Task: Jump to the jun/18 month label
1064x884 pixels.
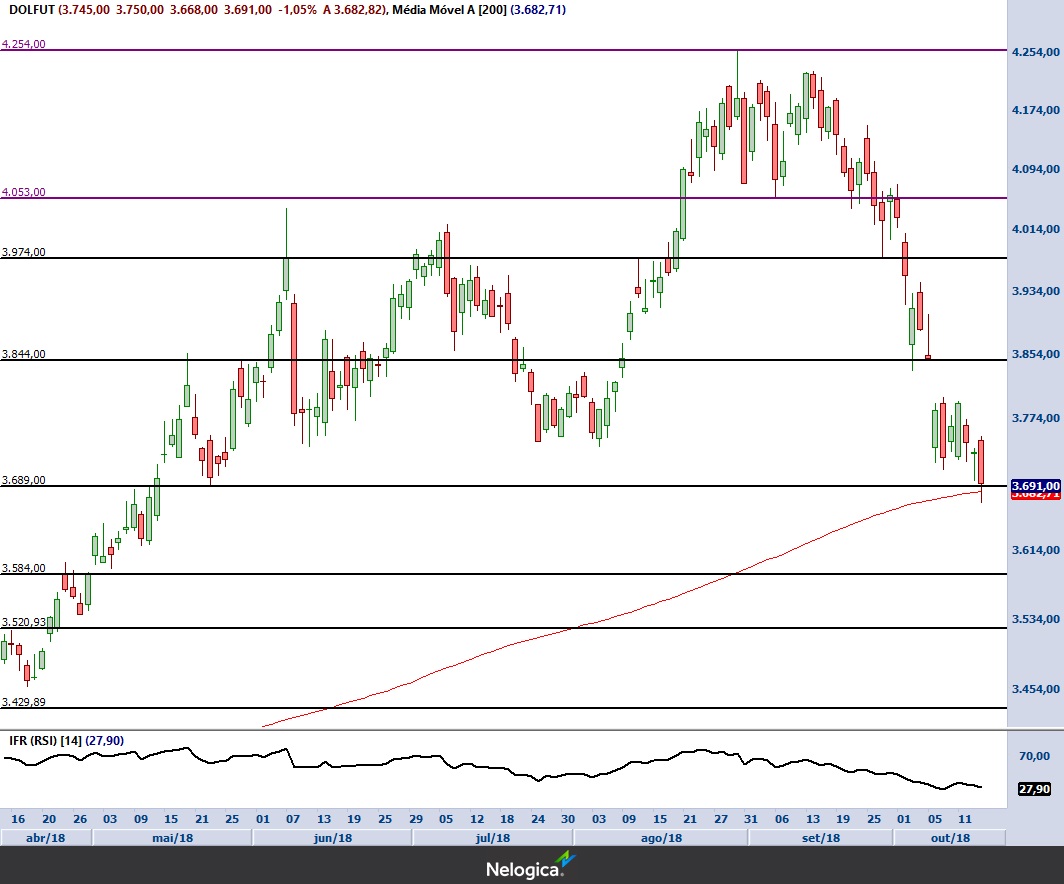Action: pyautogui.click(x=333, y=837)
